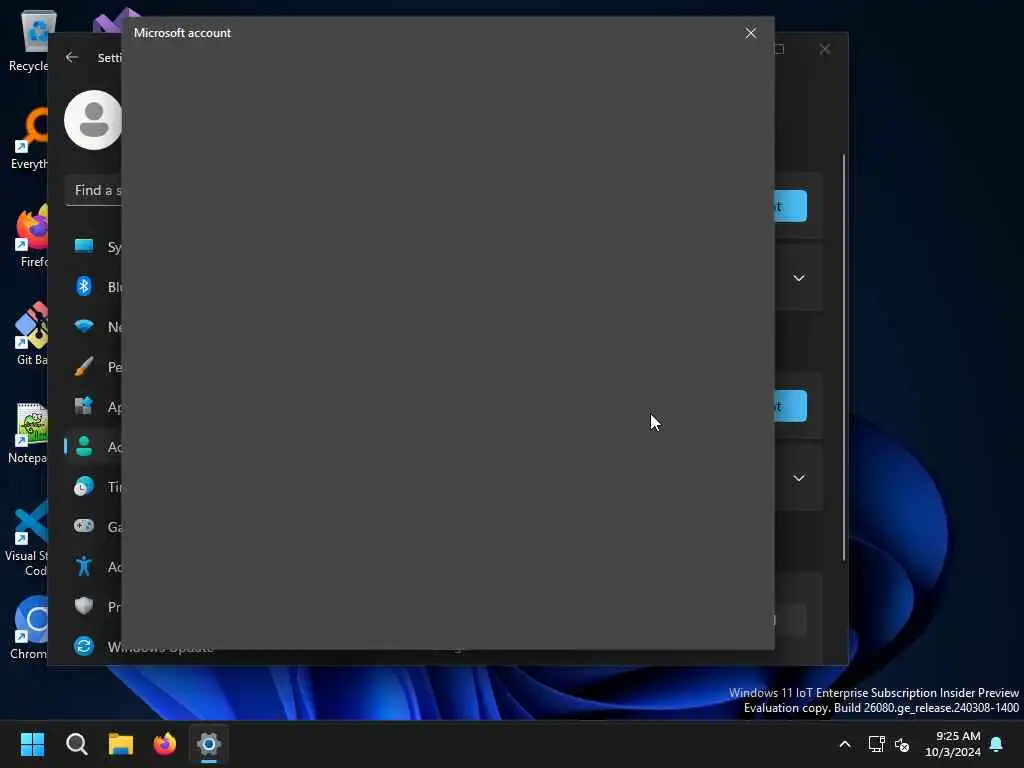
Task: Select the Everything desktop shortcut
Action: [x=29, y=139]
